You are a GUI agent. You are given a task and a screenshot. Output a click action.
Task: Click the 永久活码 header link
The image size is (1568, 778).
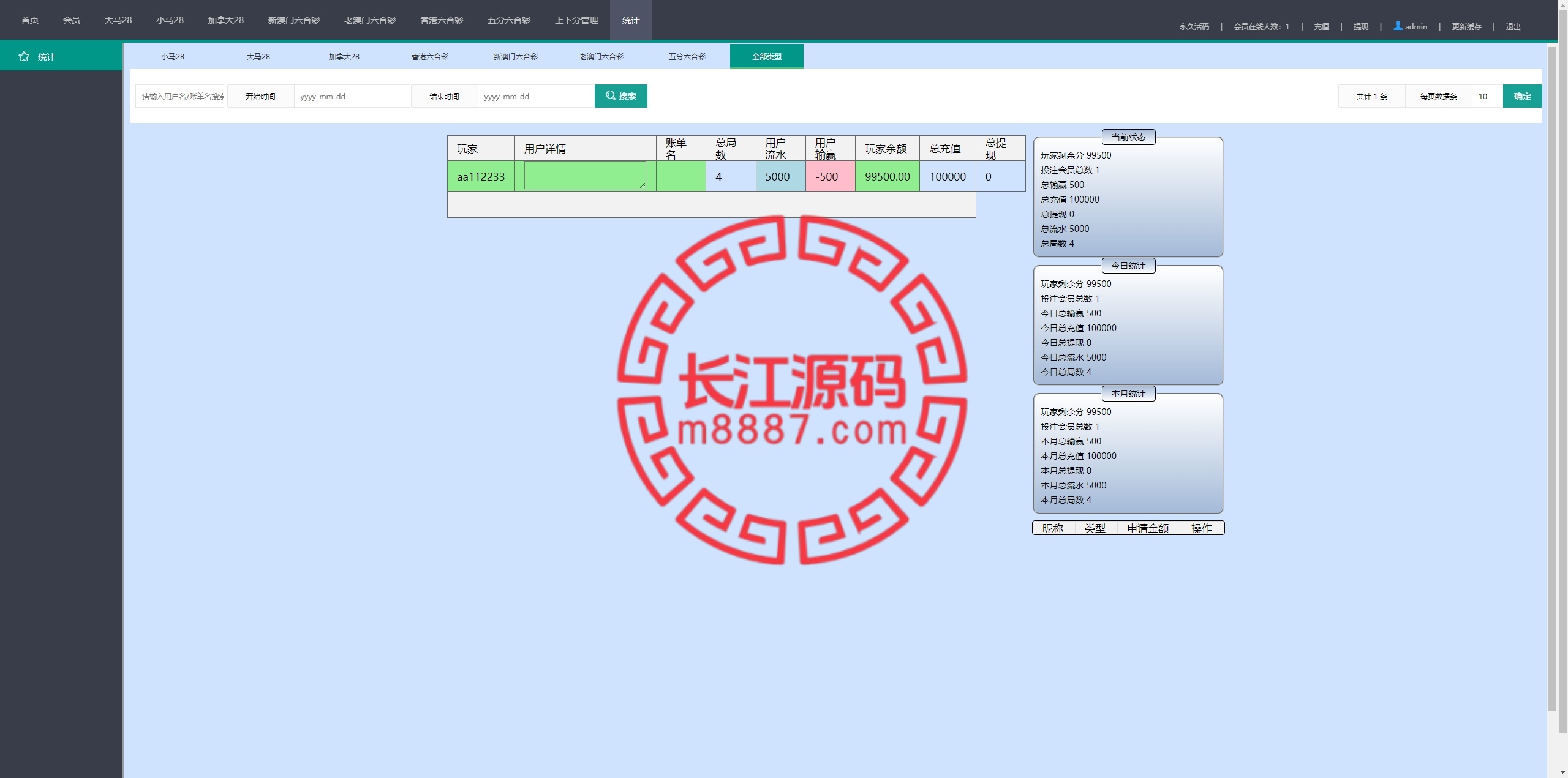click(1194, 26)
